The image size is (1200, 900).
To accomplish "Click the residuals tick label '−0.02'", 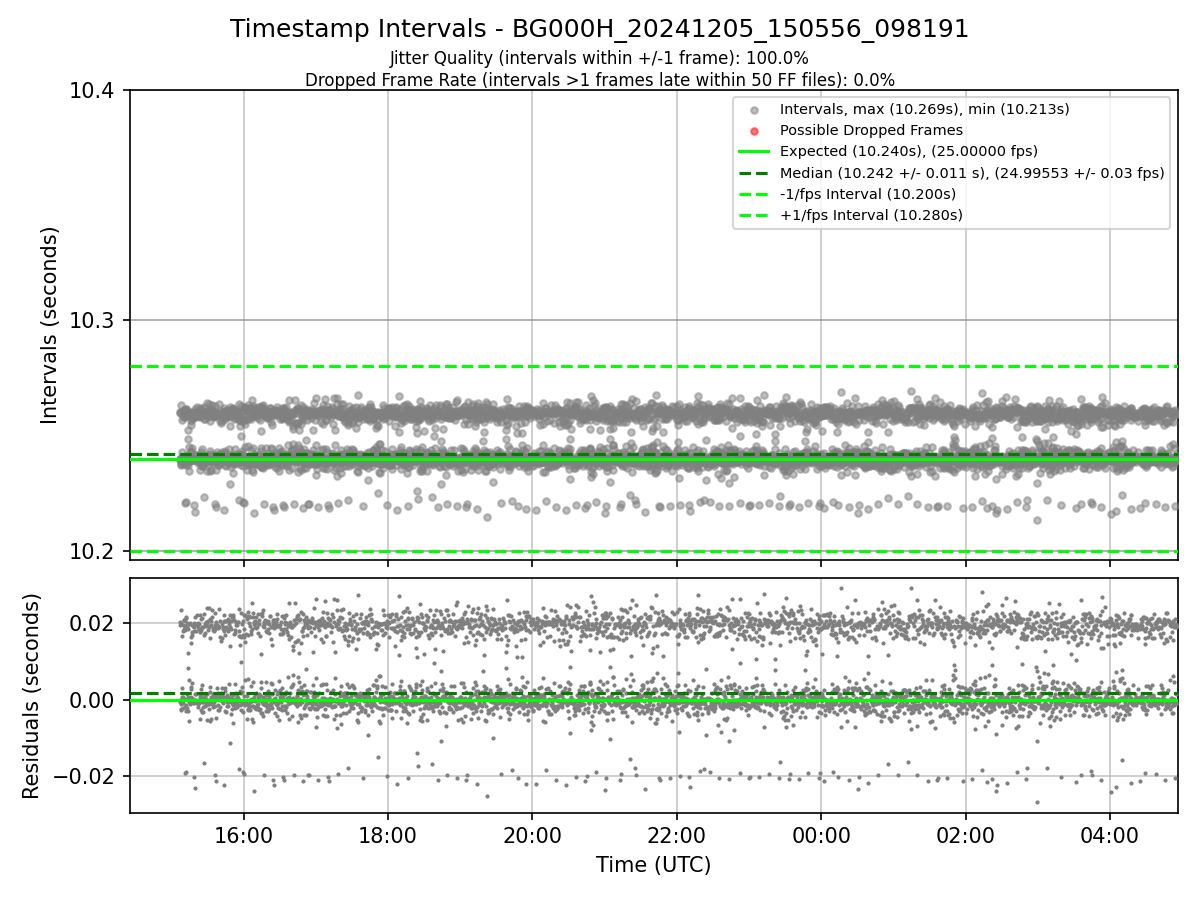I will [86, 776].
